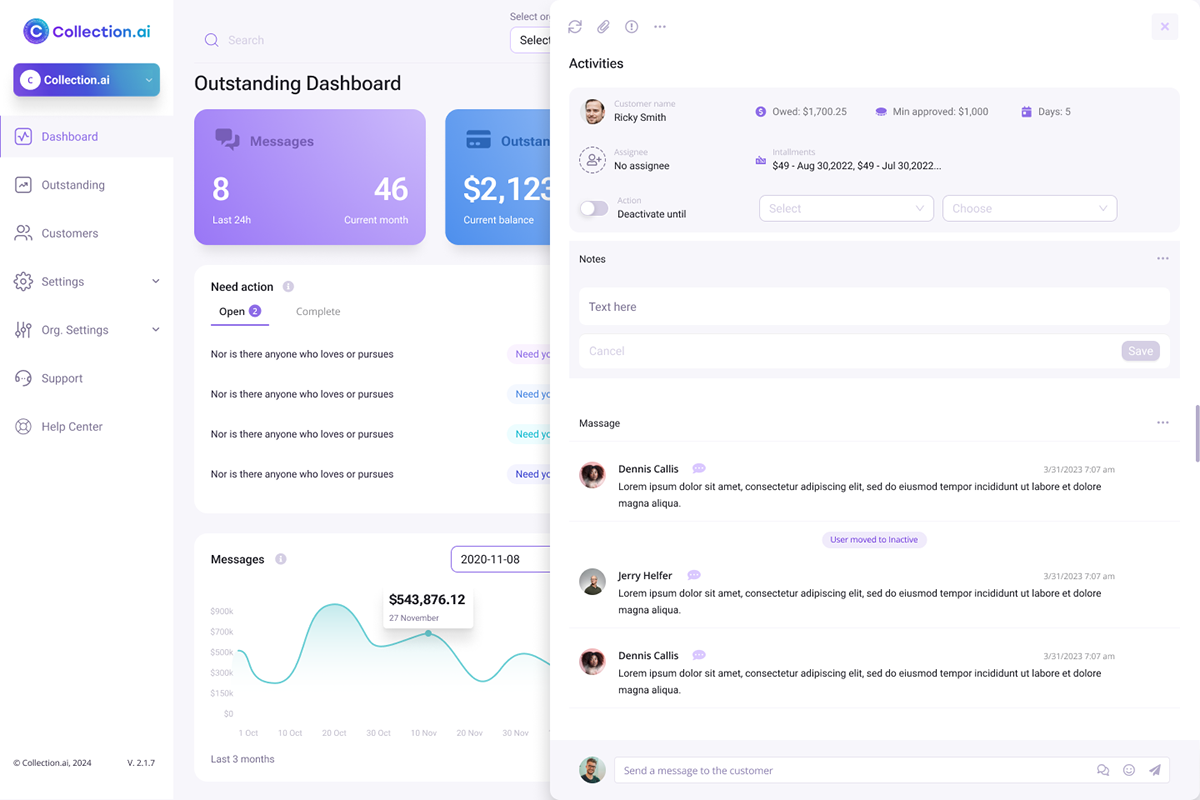Open the Select dropdown under Action
The width and height of the screenshot is (1200, 800).
(x=846, y=208)
